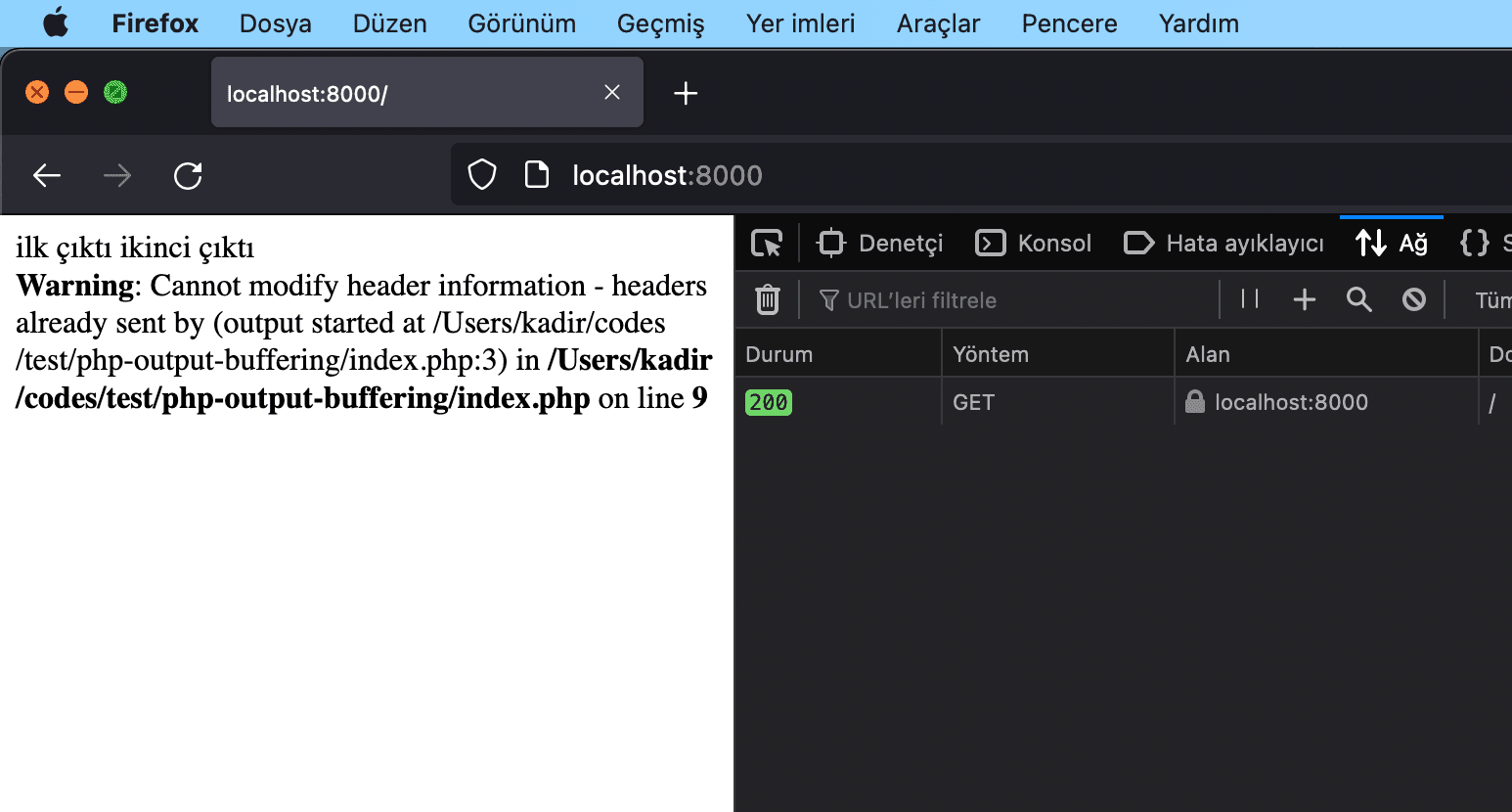Click the URL'leri filtrele filter field
1512x812 pixels.
[x=1017, y=300]
